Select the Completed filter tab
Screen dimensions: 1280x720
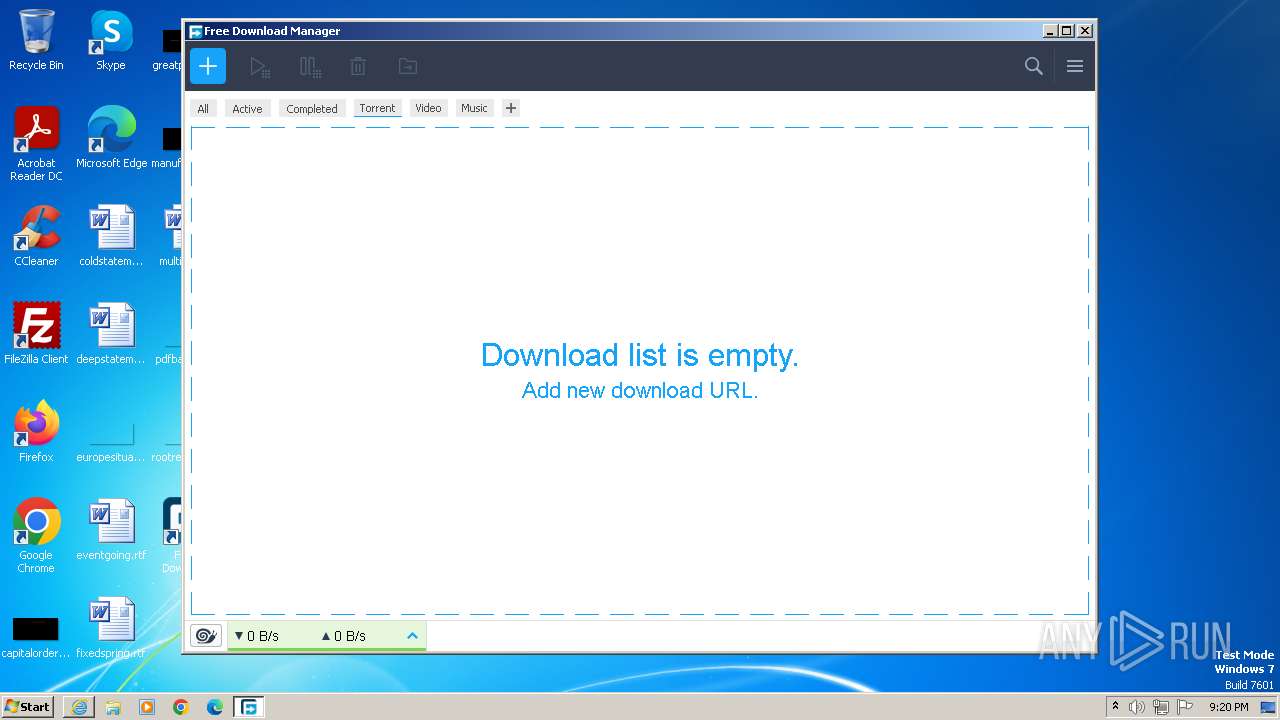(312, 109)
